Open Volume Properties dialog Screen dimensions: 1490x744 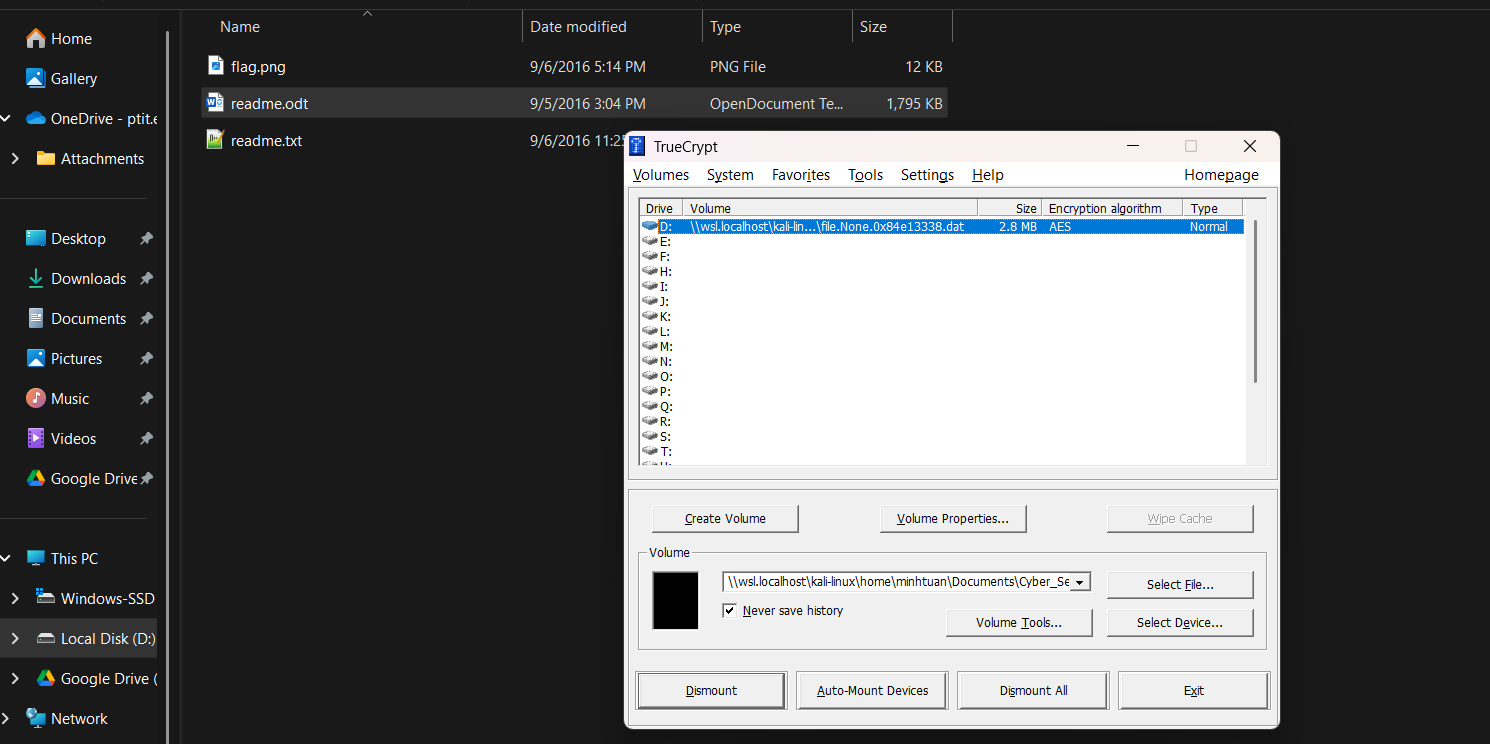point(953,519)
